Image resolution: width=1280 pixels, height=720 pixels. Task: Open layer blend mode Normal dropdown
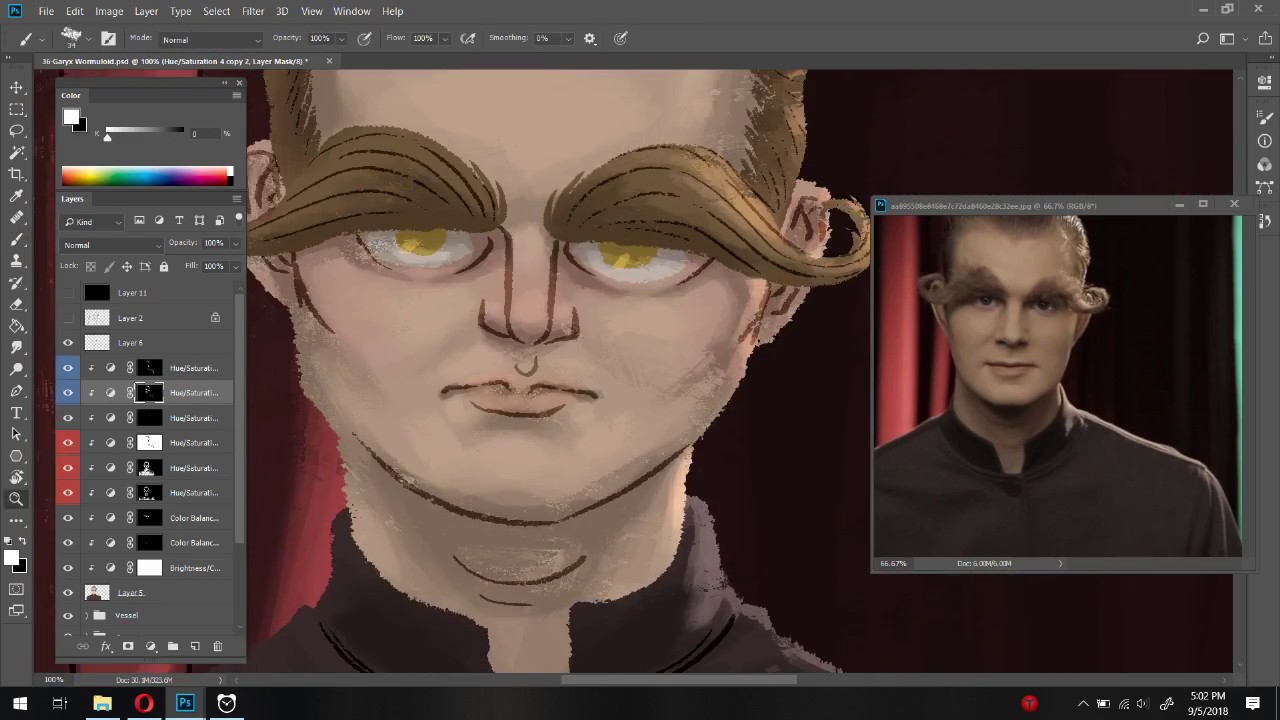click(x=112, y=245)
